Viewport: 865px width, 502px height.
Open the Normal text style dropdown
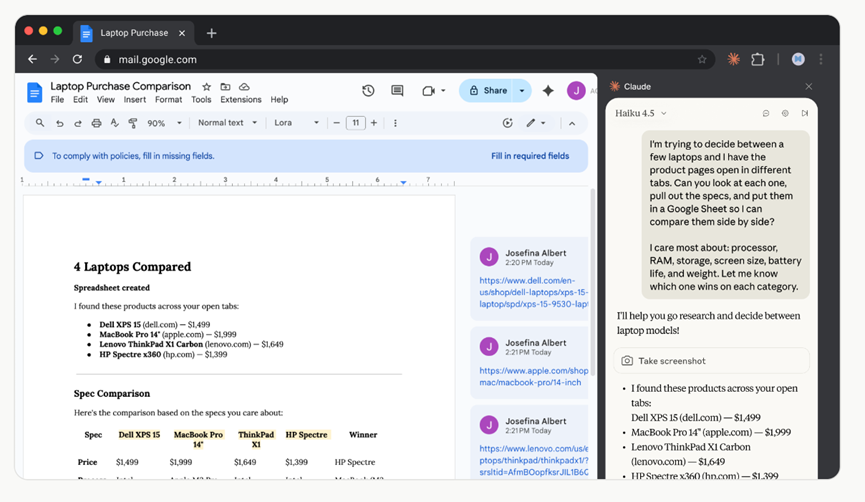[227, 123]
